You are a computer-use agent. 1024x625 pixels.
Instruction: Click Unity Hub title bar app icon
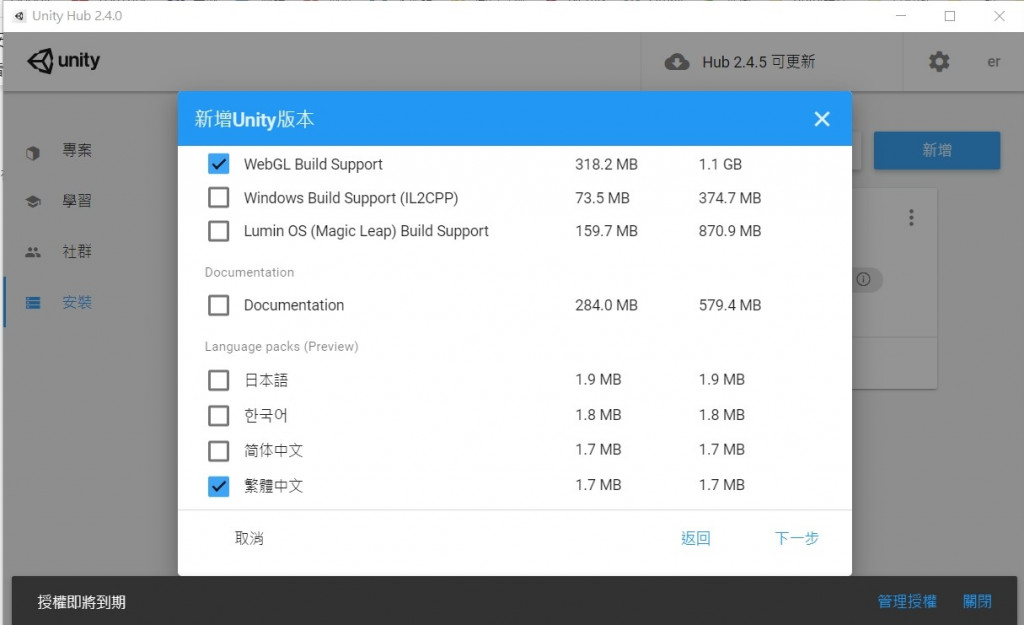pyautogui.click(x=19, y=16)
